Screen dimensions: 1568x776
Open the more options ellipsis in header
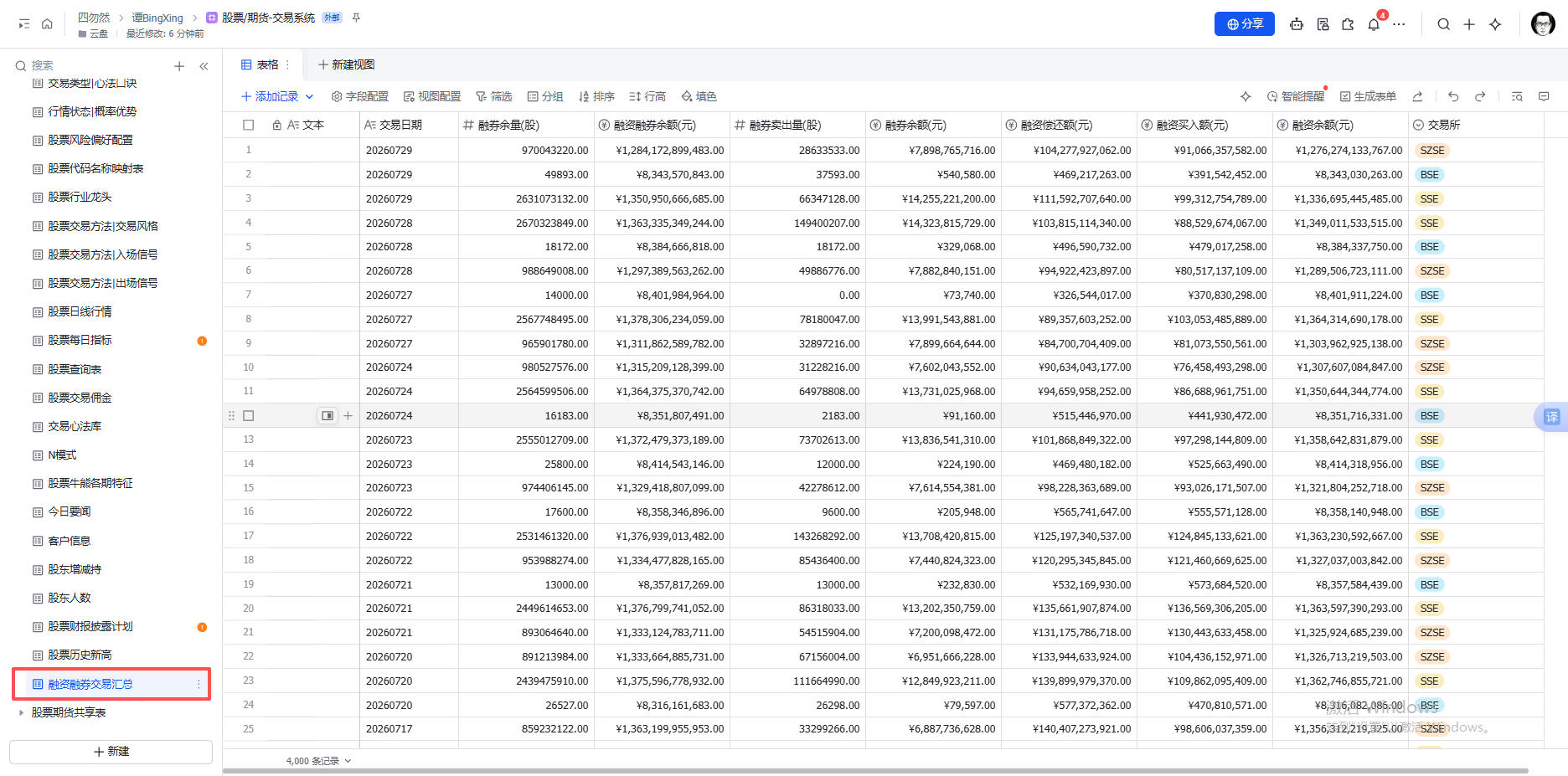[x=1399, y=24]
